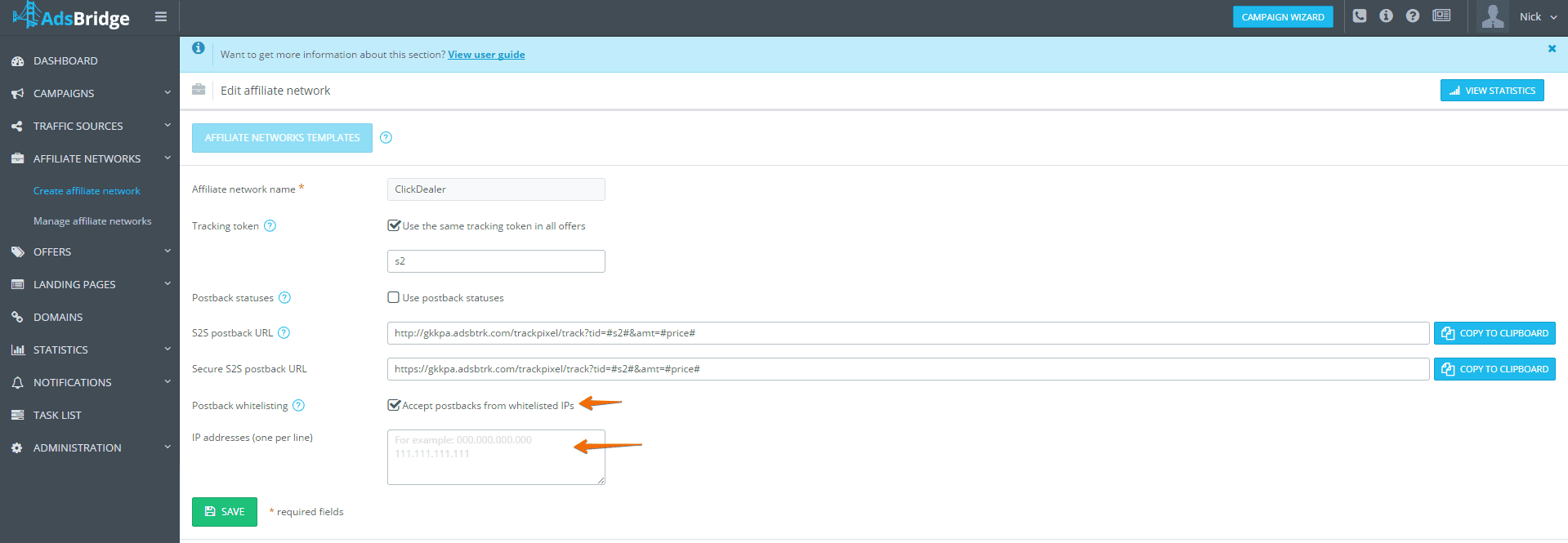This screenshot has height=543, width=1568.
Task: Open the info icon in top bar
Action: pos(1386,16)
